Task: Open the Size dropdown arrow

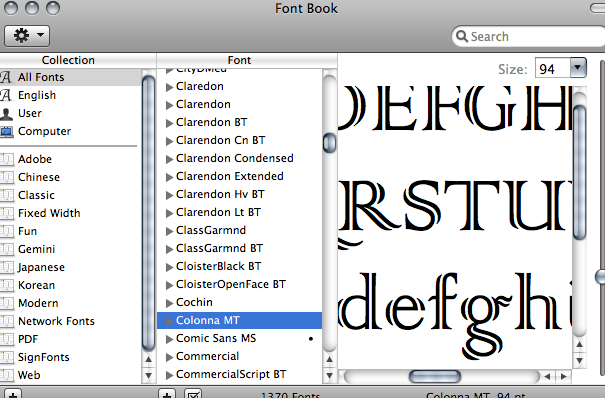Action: point(578,68)
